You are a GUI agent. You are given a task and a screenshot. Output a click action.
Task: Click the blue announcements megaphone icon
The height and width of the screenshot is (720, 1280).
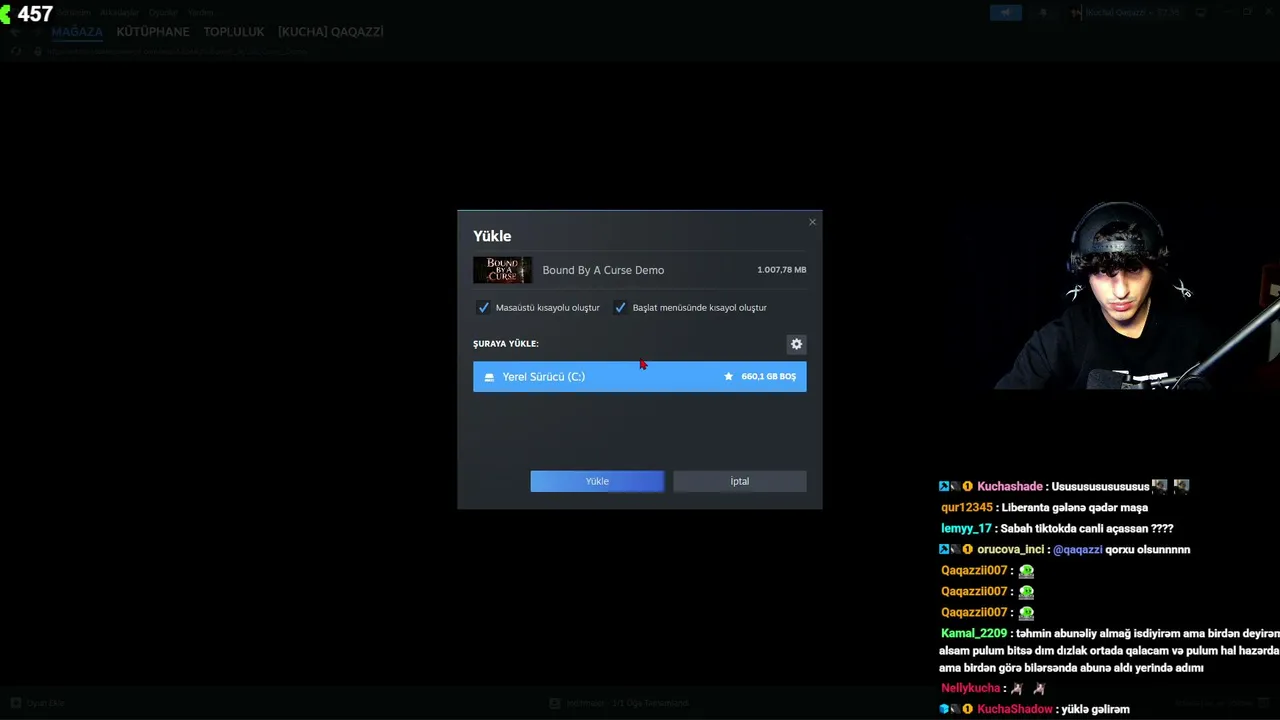(1006, 13)
